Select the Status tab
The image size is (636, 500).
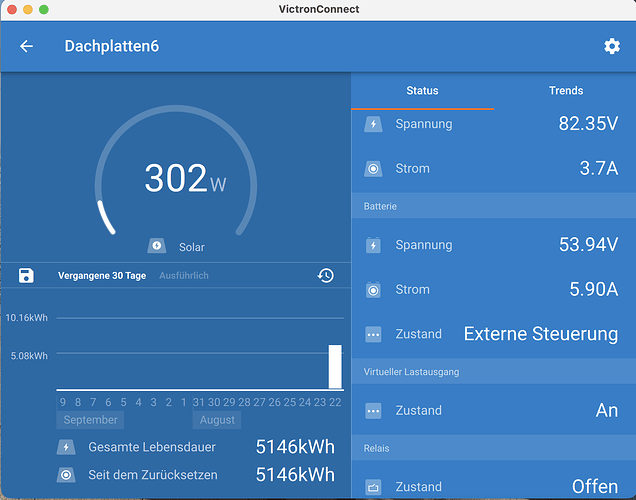coord(422,90)
